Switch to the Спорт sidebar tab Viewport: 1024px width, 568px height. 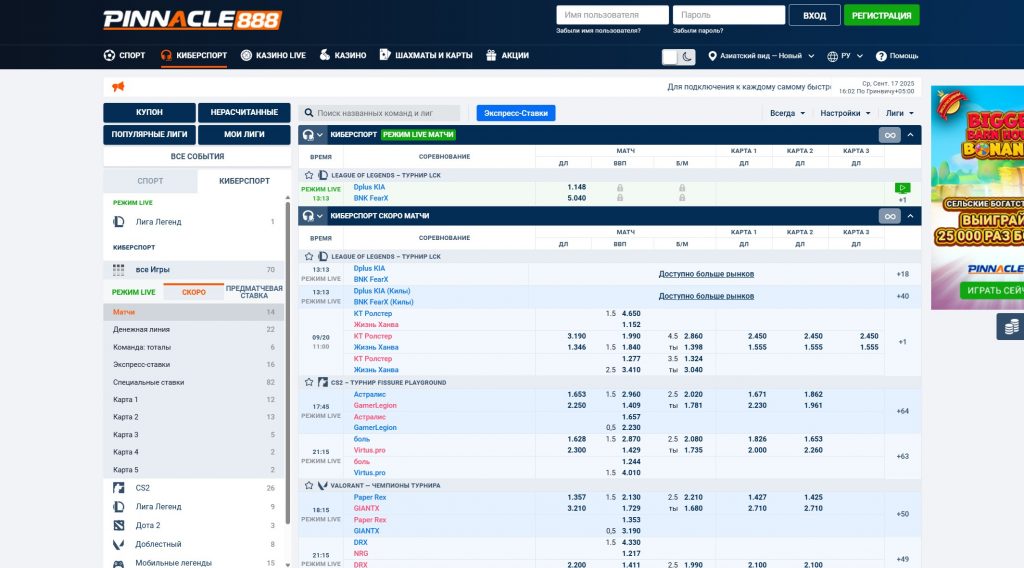click(x=150, y=181)
